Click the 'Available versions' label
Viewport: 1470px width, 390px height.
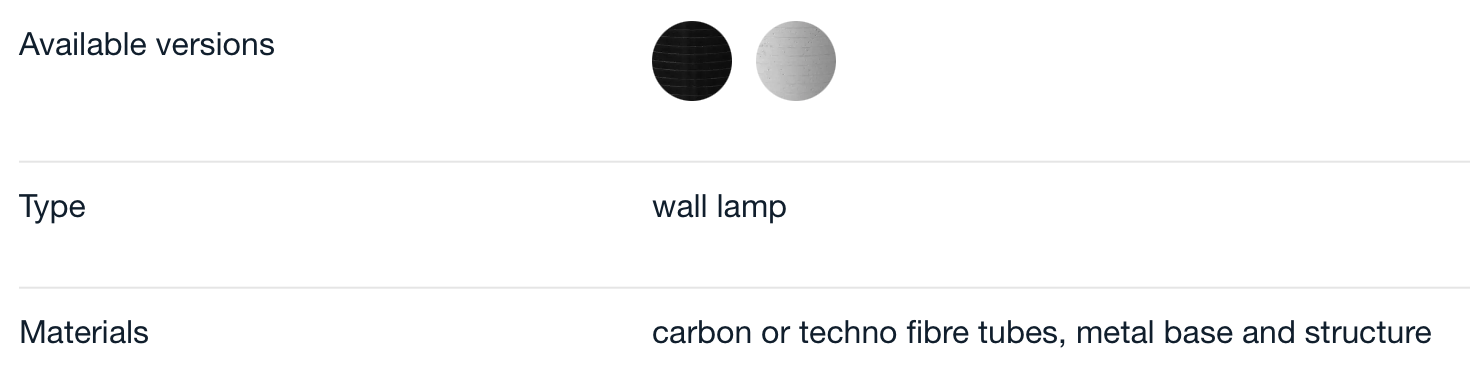(147, 44)
